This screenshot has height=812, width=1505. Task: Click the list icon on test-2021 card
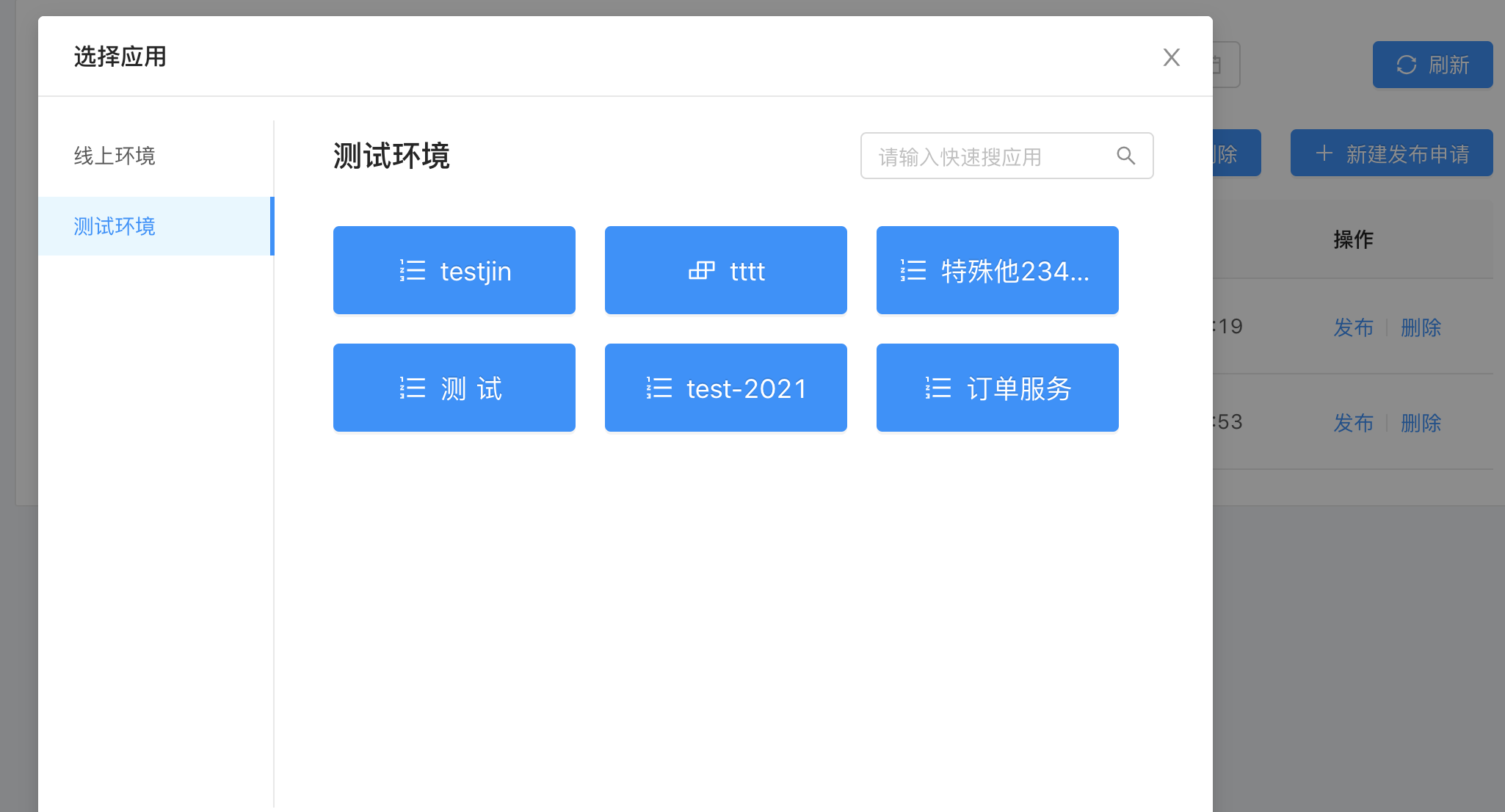point(659,388)
